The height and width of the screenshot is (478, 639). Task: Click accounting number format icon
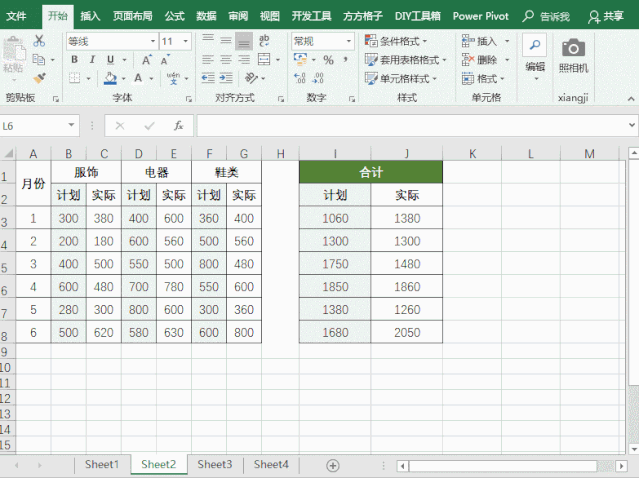(x=300, y=59)
